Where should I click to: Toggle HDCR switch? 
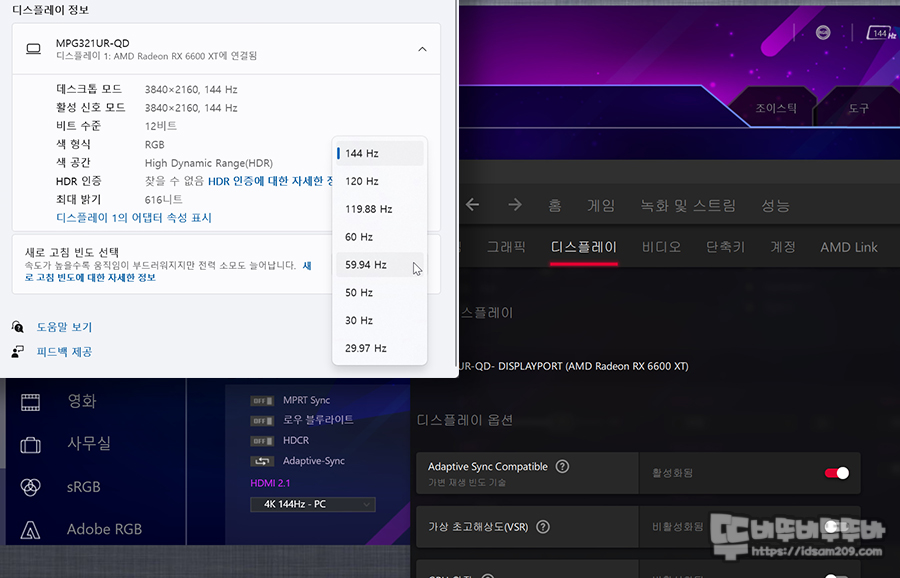click(x=262, y=441)
